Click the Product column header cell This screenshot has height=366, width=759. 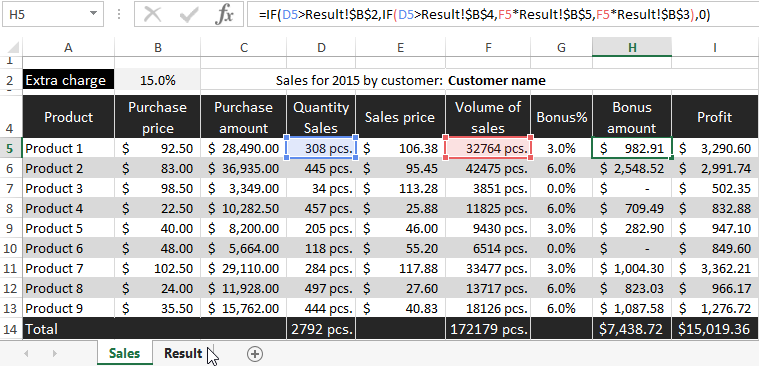tap(68, 117)
